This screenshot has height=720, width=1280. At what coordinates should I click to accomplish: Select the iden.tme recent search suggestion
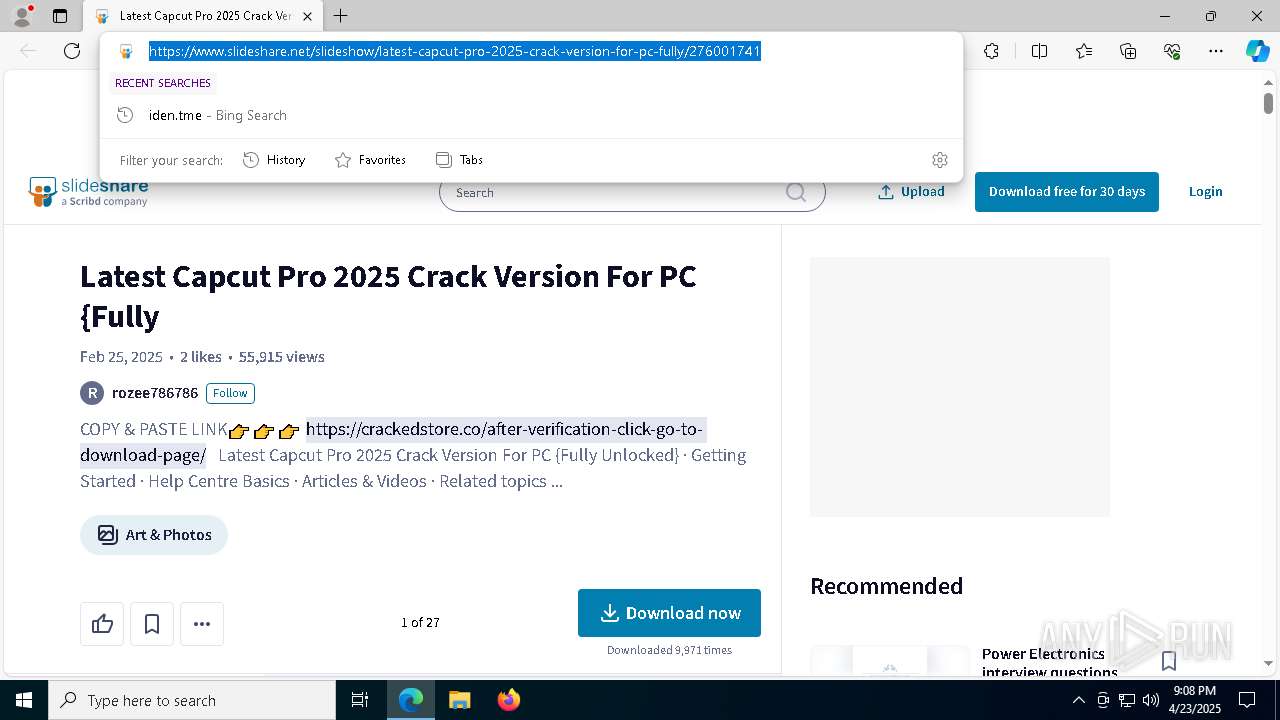point(531,115)
